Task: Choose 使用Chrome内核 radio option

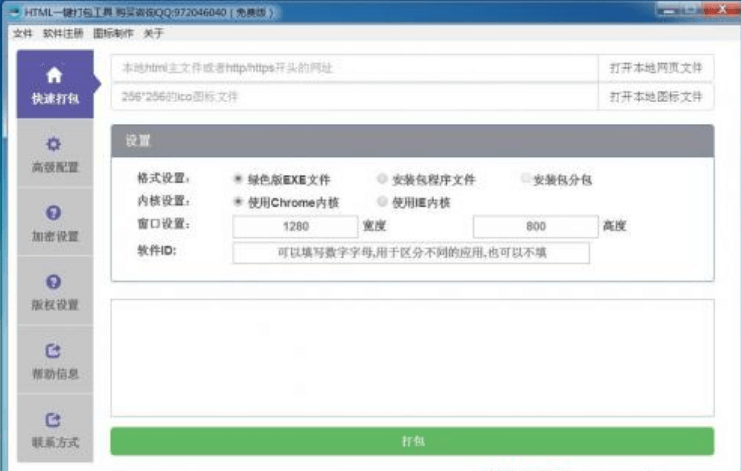Action: [238, 202]
